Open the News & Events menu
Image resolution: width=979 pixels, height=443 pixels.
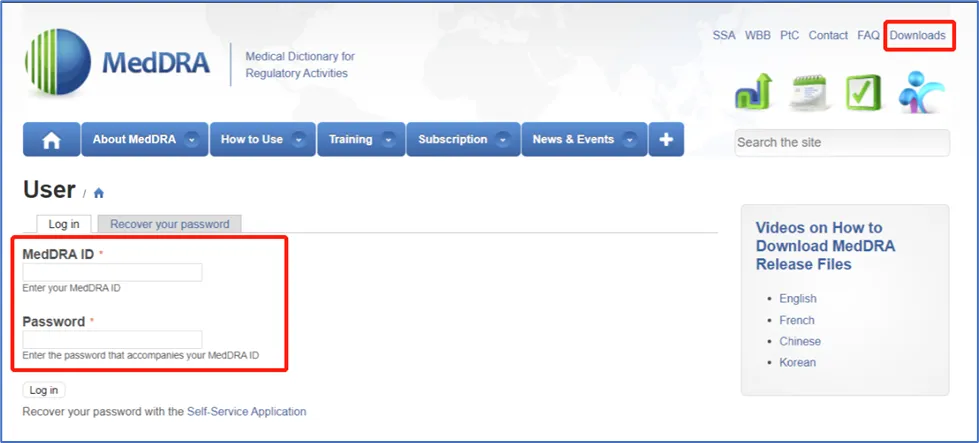(x=584, y=139)
